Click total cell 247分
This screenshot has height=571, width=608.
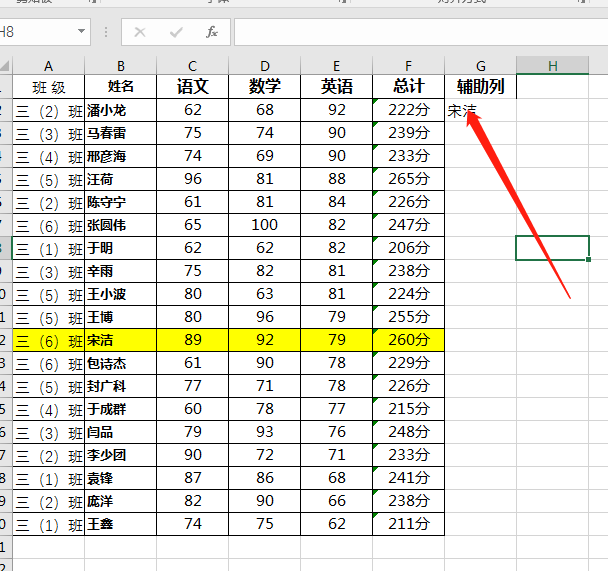coord(408,225)
